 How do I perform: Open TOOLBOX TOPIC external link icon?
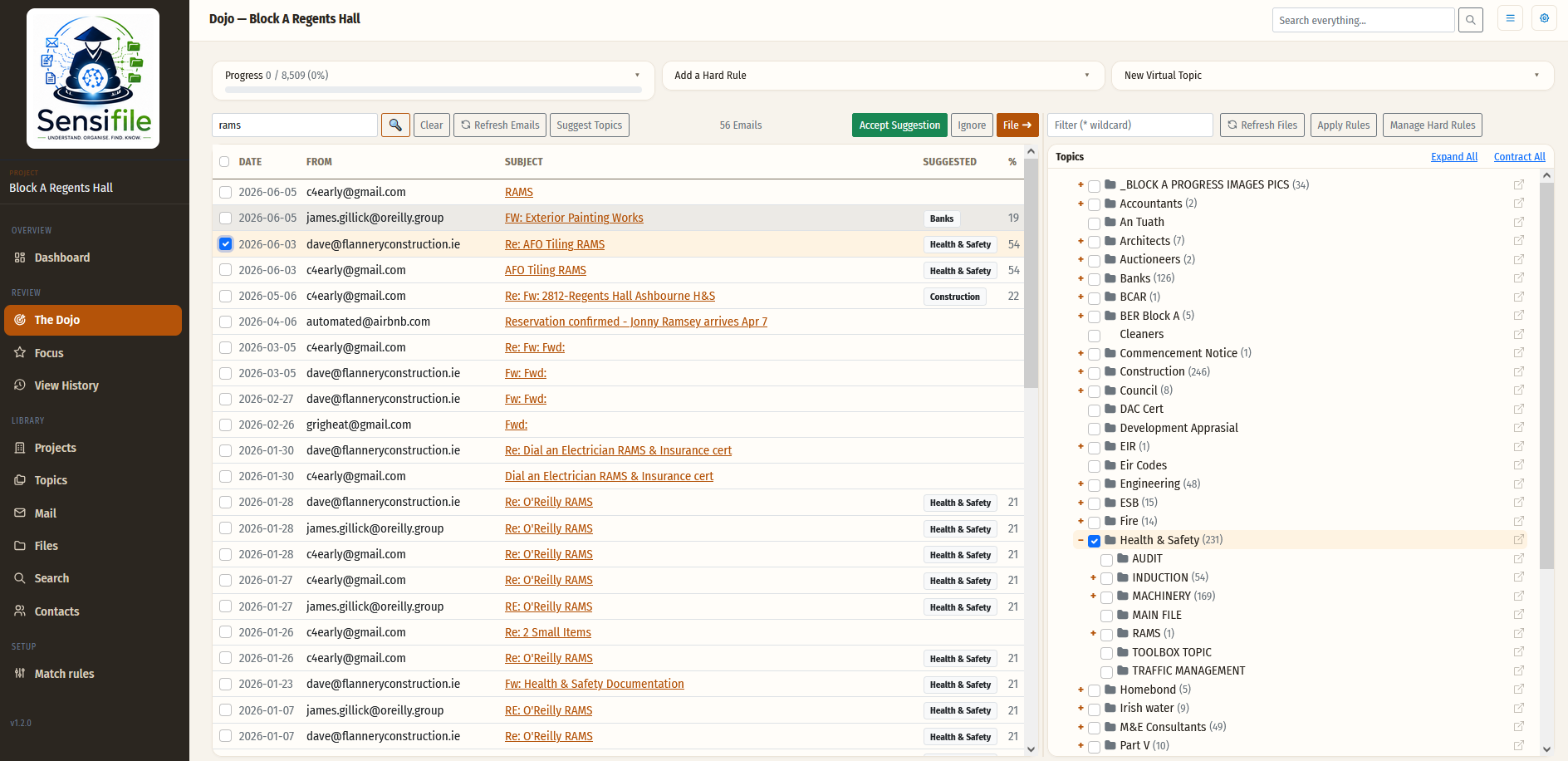[x=1518, y=652]
